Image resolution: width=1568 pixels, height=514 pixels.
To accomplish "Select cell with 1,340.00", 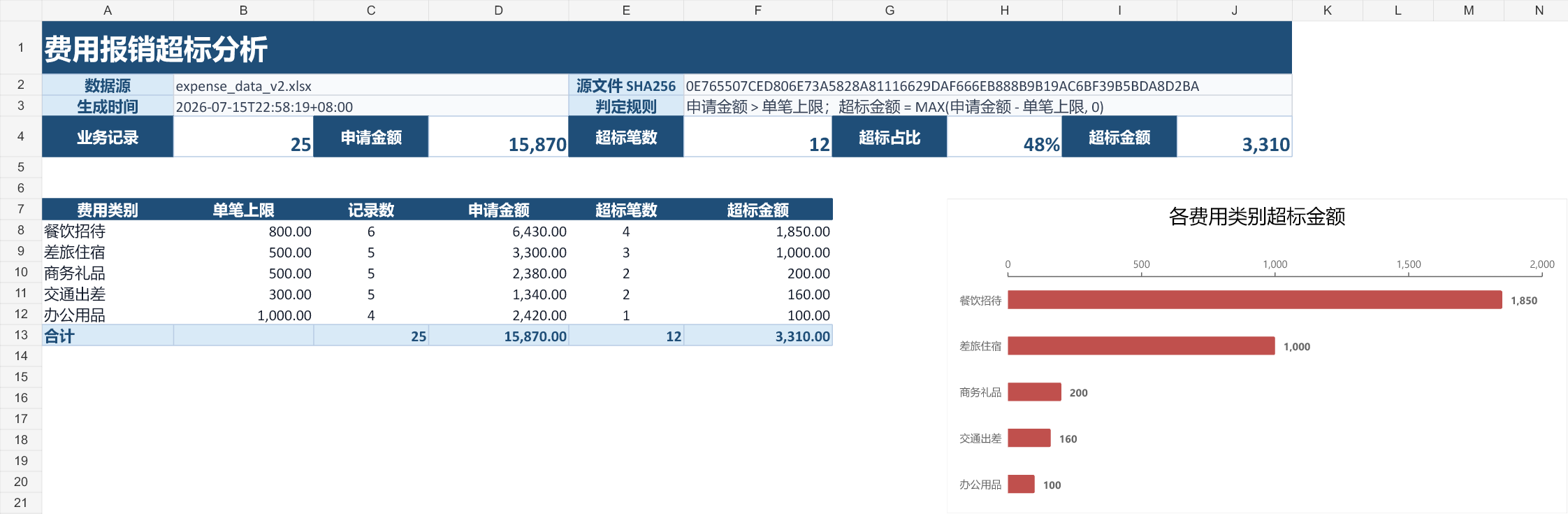I will (498, 294).
